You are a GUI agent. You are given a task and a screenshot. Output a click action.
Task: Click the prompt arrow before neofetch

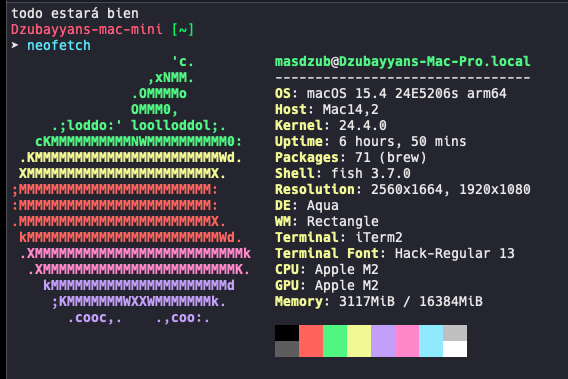pyautogui.click(x=15, y=45)
